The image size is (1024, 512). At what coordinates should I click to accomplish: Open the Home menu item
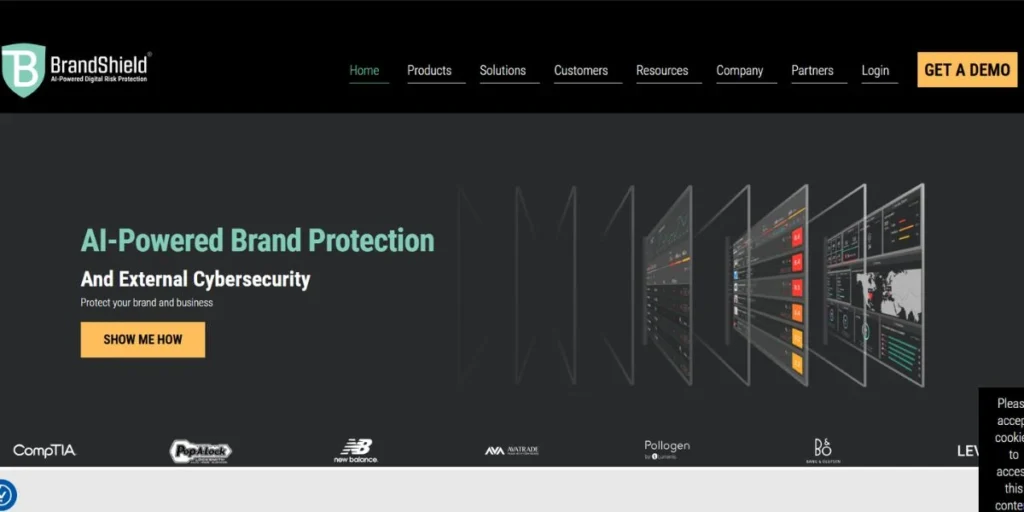click(364, 71)
